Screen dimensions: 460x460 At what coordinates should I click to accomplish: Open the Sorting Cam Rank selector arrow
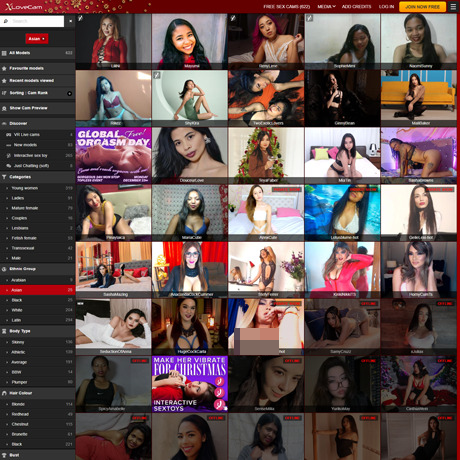click(69, 93)
